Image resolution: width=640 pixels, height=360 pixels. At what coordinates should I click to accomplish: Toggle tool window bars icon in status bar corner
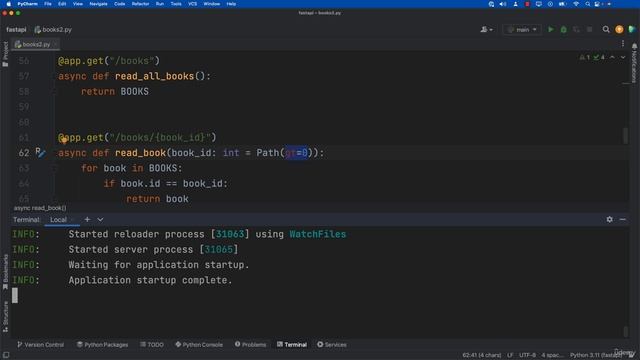point(6,355)
